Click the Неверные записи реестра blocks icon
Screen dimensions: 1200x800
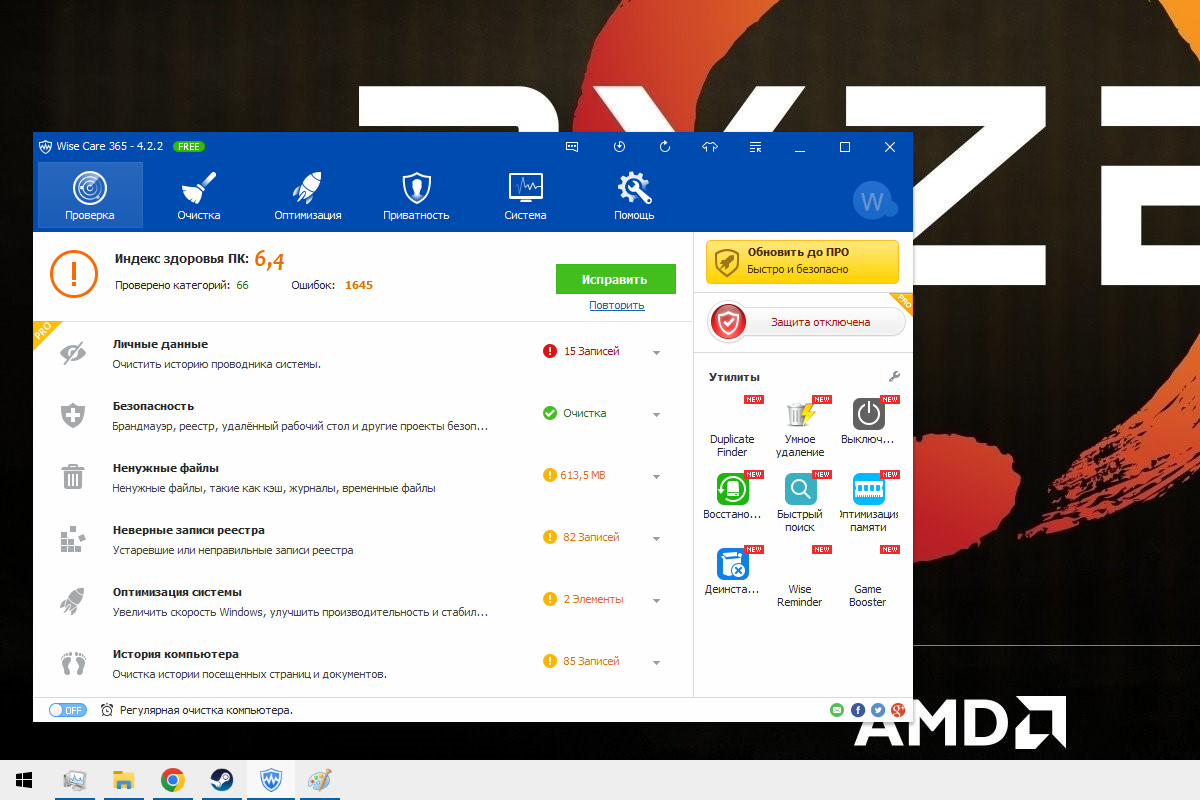tap(71, 540)
